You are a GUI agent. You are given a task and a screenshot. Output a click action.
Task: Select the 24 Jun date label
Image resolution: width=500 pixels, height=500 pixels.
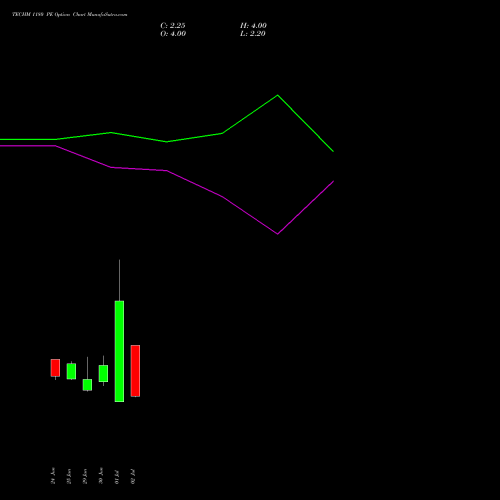pos(53,476)
